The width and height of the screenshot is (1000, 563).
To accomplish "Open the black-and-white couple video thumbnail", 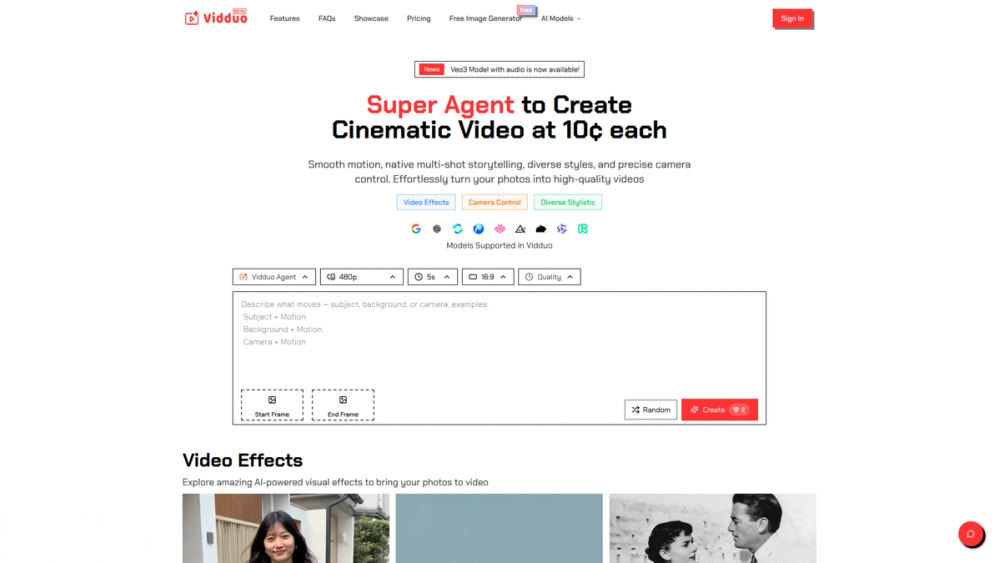I will coord(712,528).
